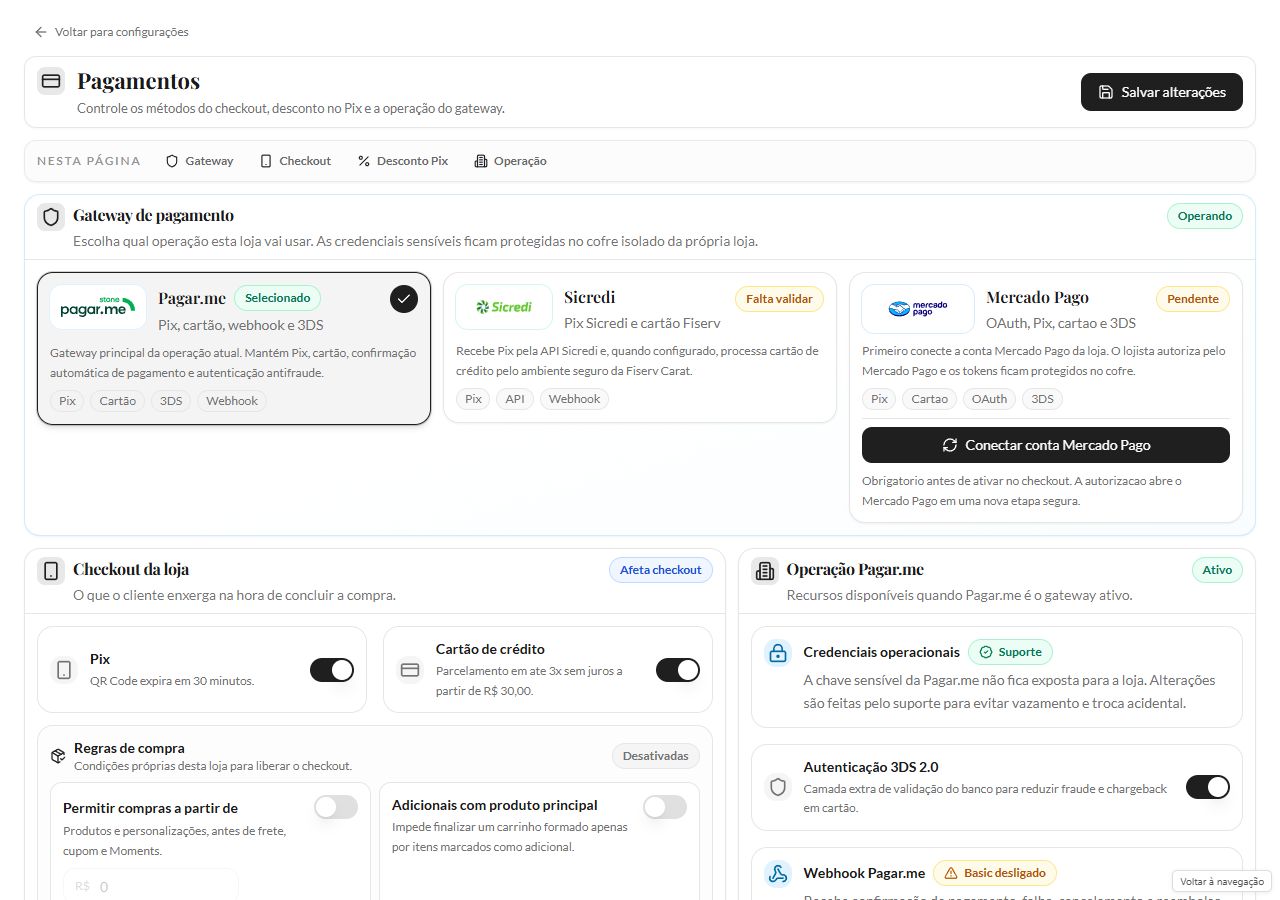
Task: Click the 3DS tag on Mercado Pago card
Action: (x=1043, y=399)
